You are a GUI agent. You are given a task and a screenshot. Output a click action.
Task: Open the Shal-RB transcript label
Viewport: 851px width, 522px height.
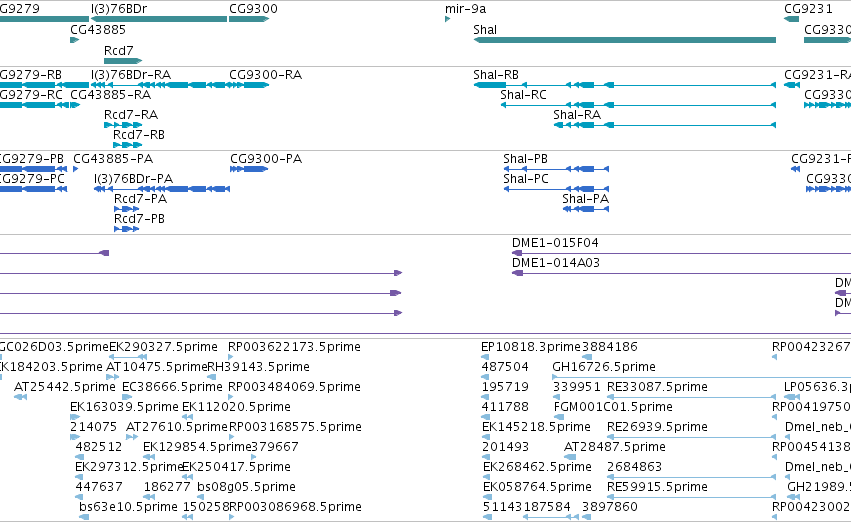[496, 74]
